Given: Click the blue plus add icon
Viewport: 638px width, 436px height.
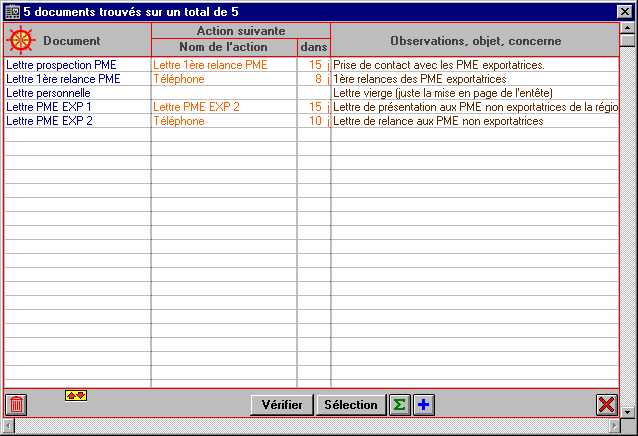Looking at the screenshot, I should pyautogui.click(x=424, y=405).
